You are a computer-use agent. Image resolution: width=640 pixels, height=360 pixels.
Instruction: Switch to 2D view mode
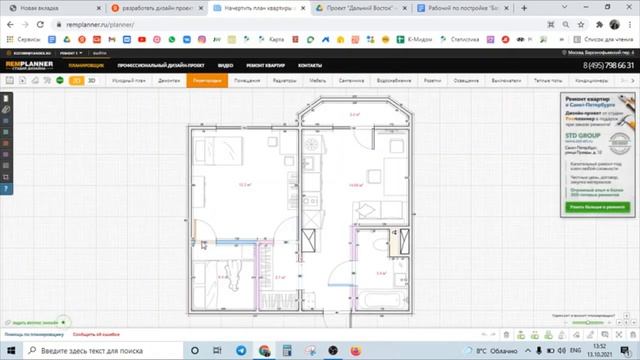click(x=76, y=81)
